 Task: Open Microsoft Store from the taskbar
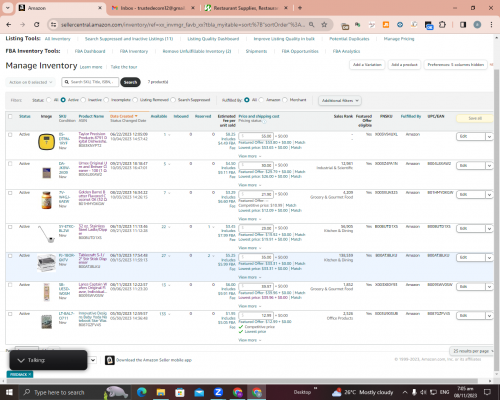pos(180,392)
